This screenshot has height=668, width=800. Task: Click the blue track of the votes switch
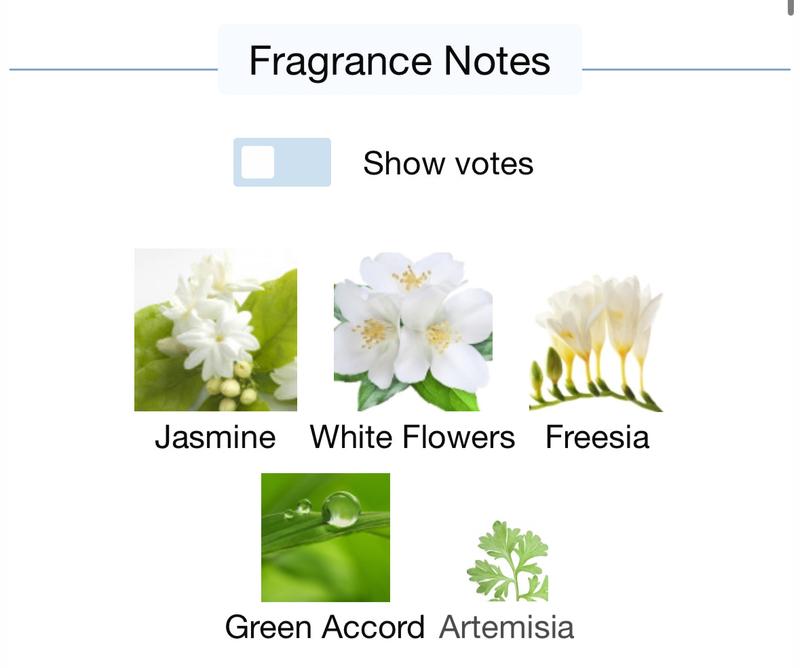click(304, 162)
